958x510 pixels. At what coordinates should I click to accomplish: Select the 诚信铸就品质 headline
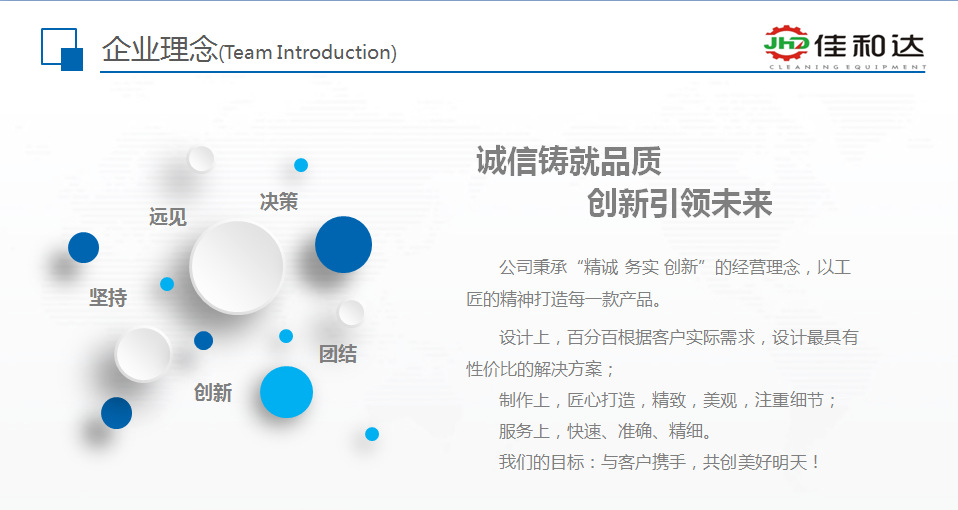click(568, 161)
